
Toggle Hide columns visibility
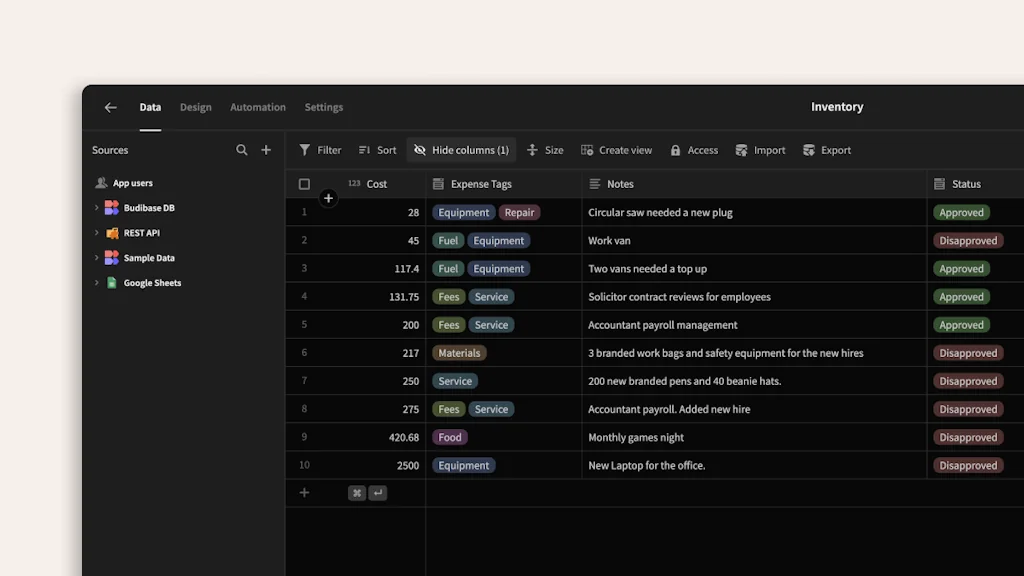coord(460,149)
